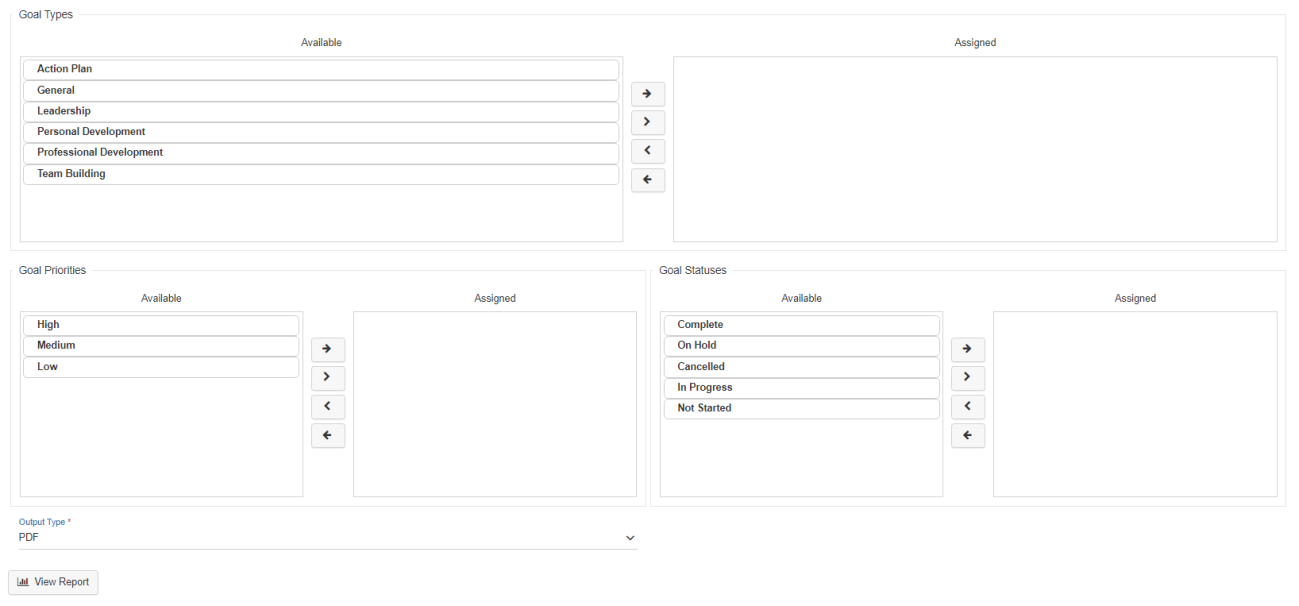Click move-all-left arrow in Goal Priorities
The width and height of the screenshot is (1299, 606).
click(328, 436)
